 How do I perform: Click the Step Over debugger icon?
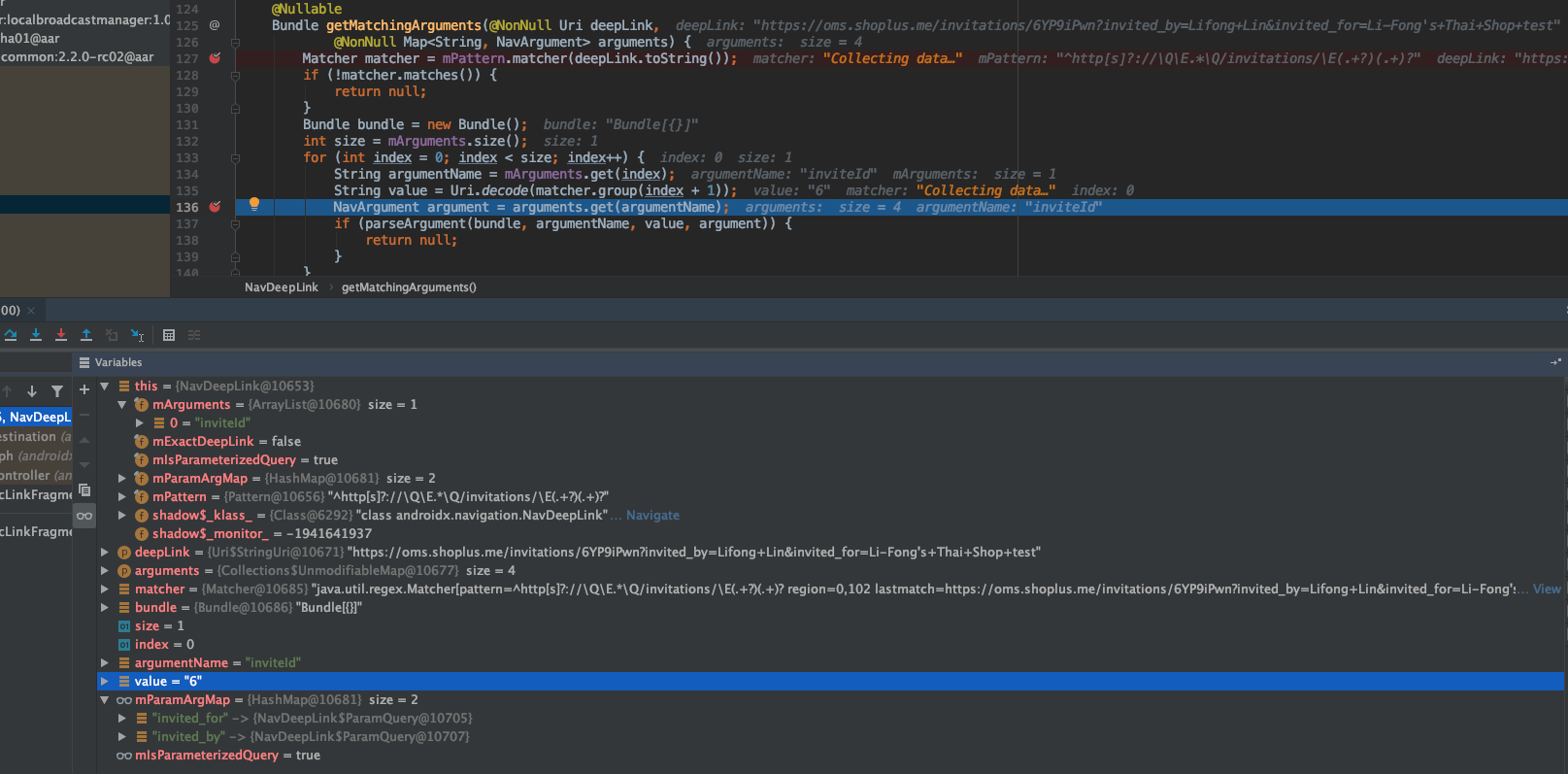click(x=11, y=335)
